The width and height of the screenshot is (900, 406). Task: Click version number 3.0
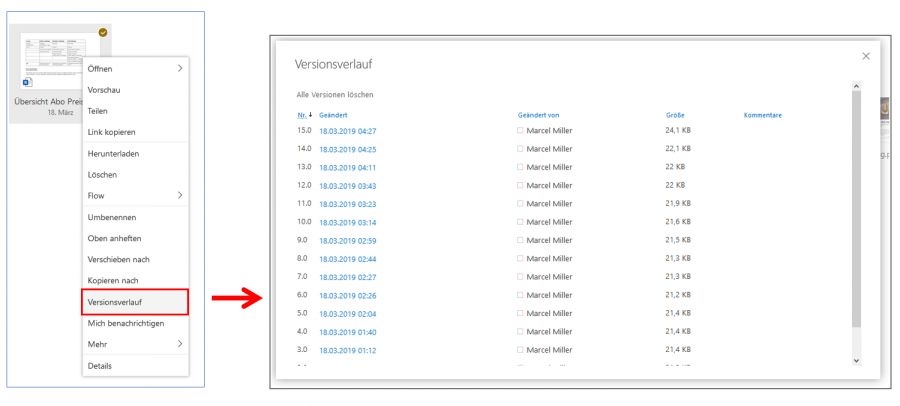[302, 350]
